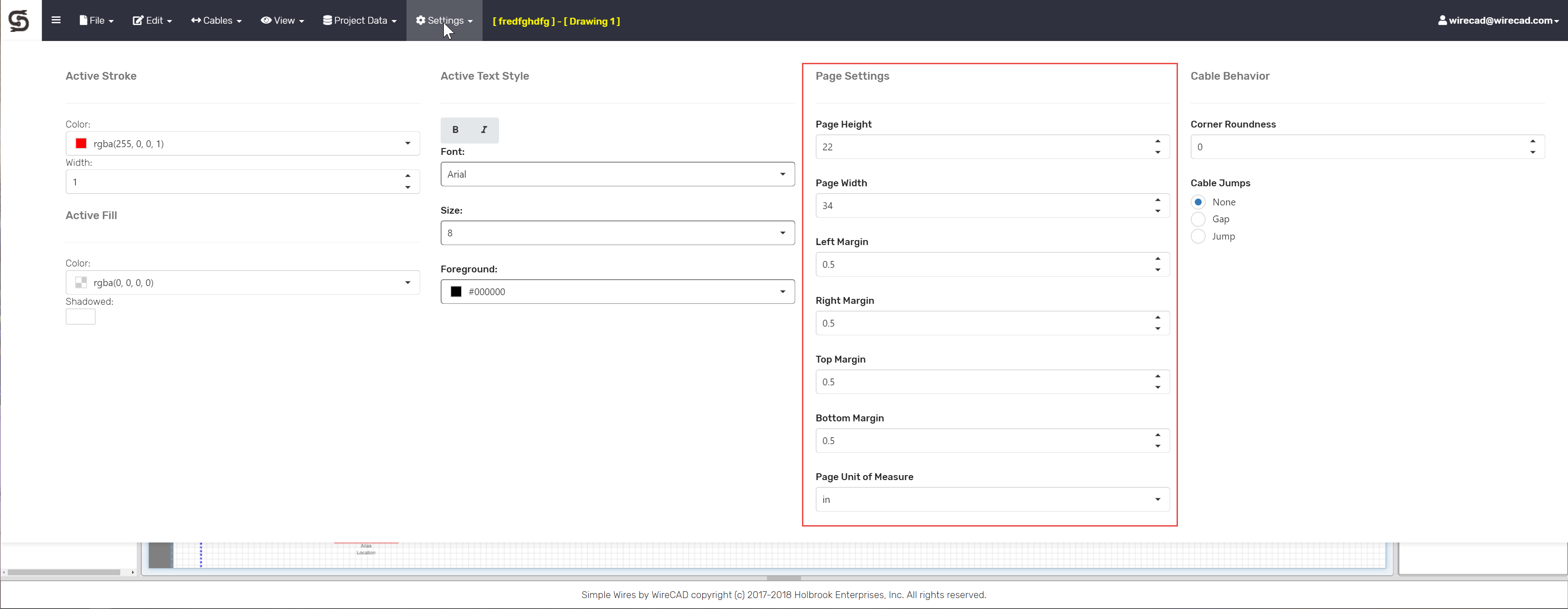The height and width of the screenshot is (609, 1568).
Task: Increase the Active Stroke width value
Action: pos(408,176)
